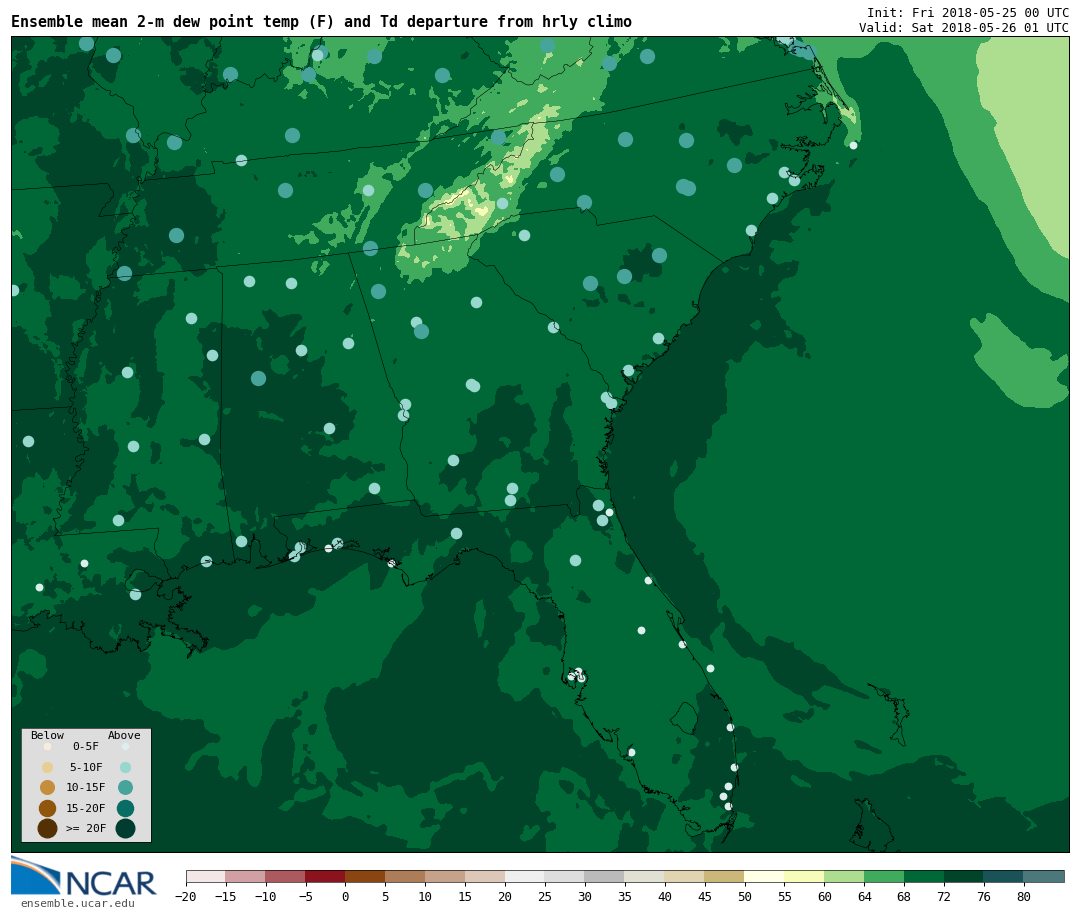This screenshot has width=1080, height=915.
Task: Pick the medium green swatch between 64 and 68
Action: 884,876
